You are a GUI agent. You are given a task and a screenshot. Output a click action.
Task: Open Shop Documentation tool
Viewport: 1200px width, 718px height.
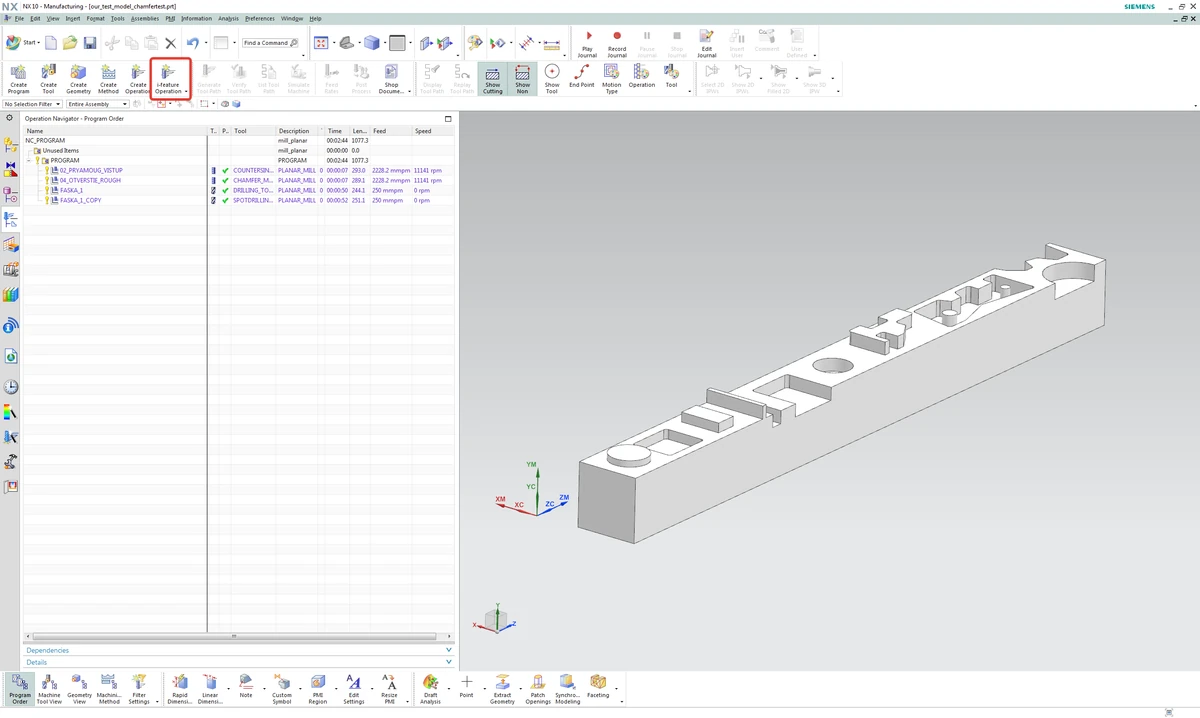click(391, 78)
